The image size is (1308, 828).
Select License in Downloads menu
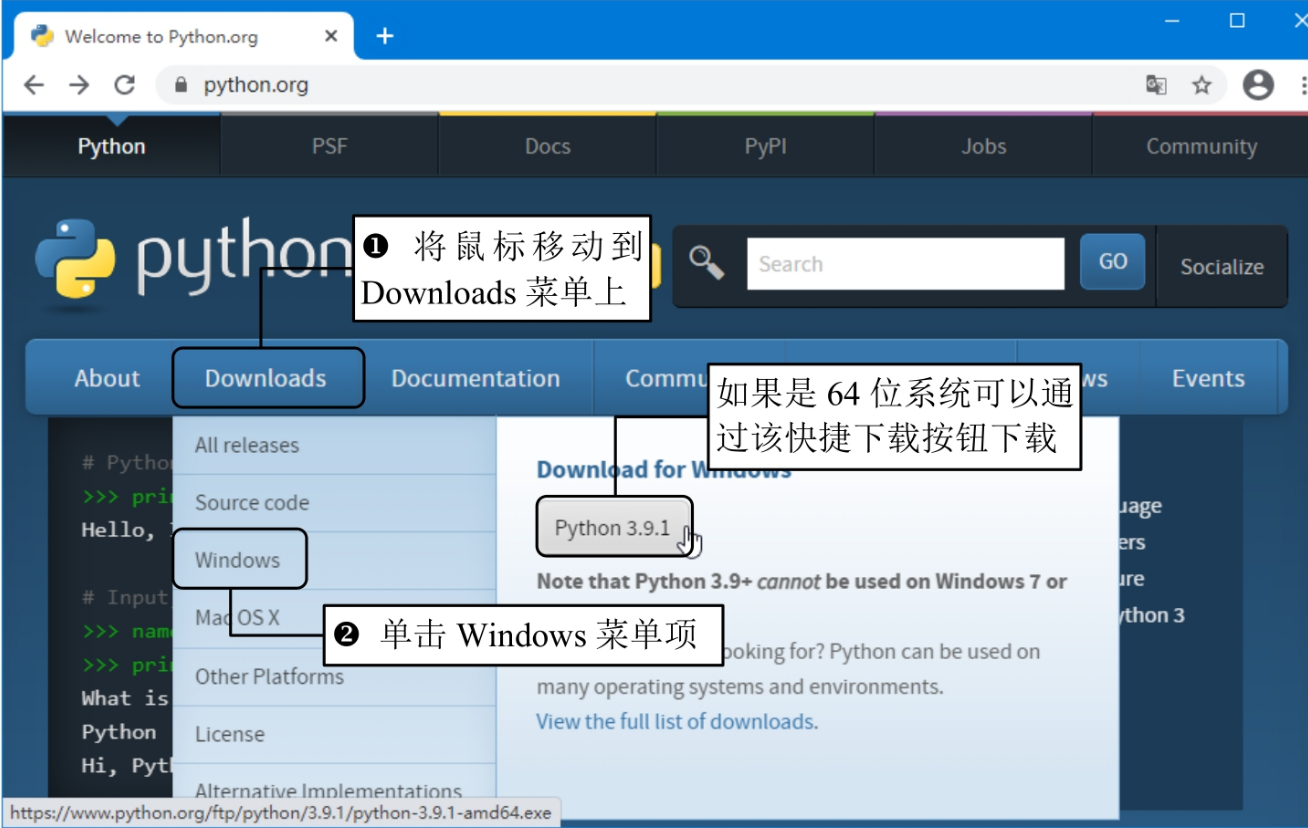click(334, 733)
